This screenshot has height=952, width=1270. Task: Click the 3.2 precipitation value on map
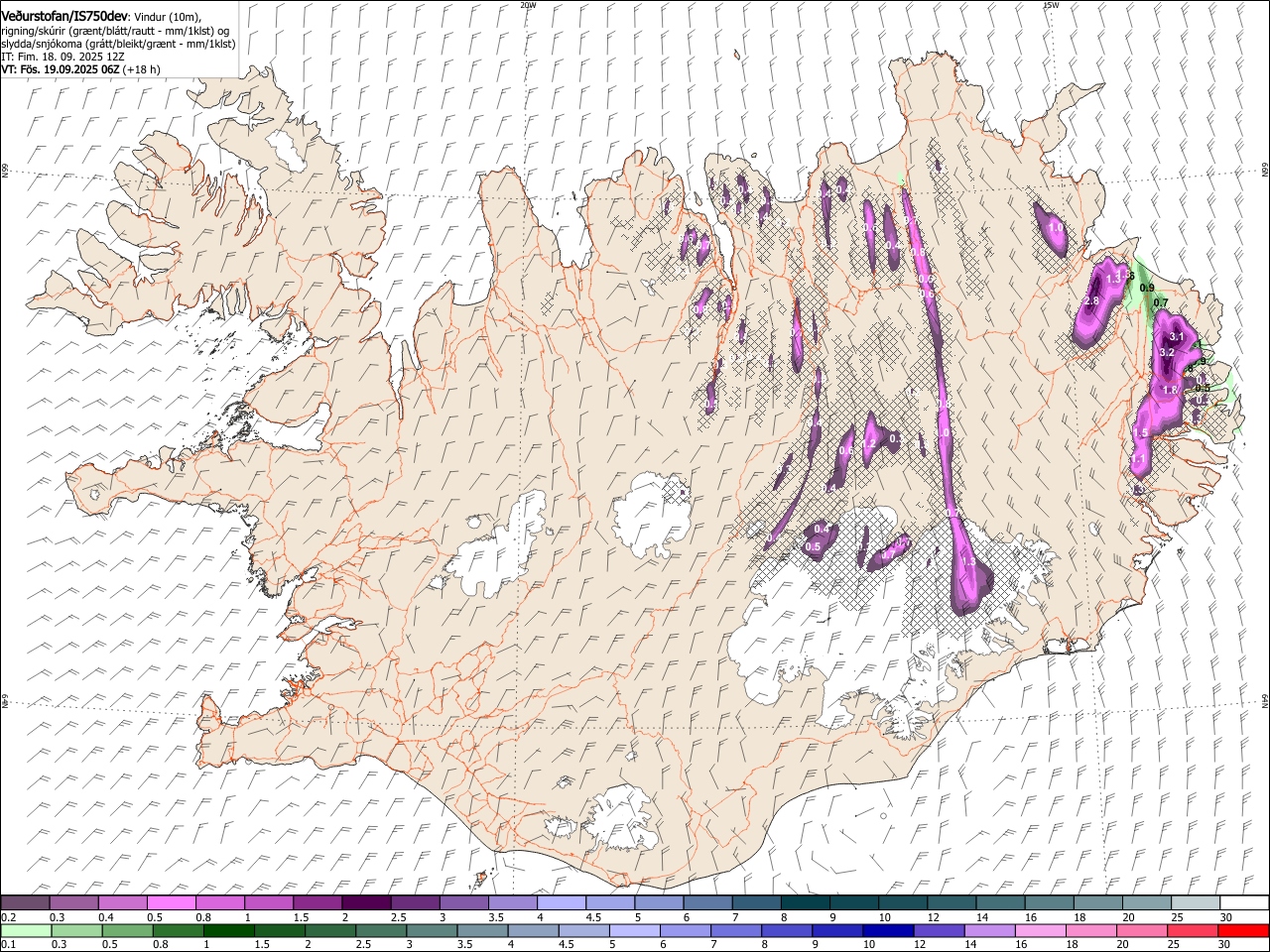pyautogui.click(x=1167, y=352)
